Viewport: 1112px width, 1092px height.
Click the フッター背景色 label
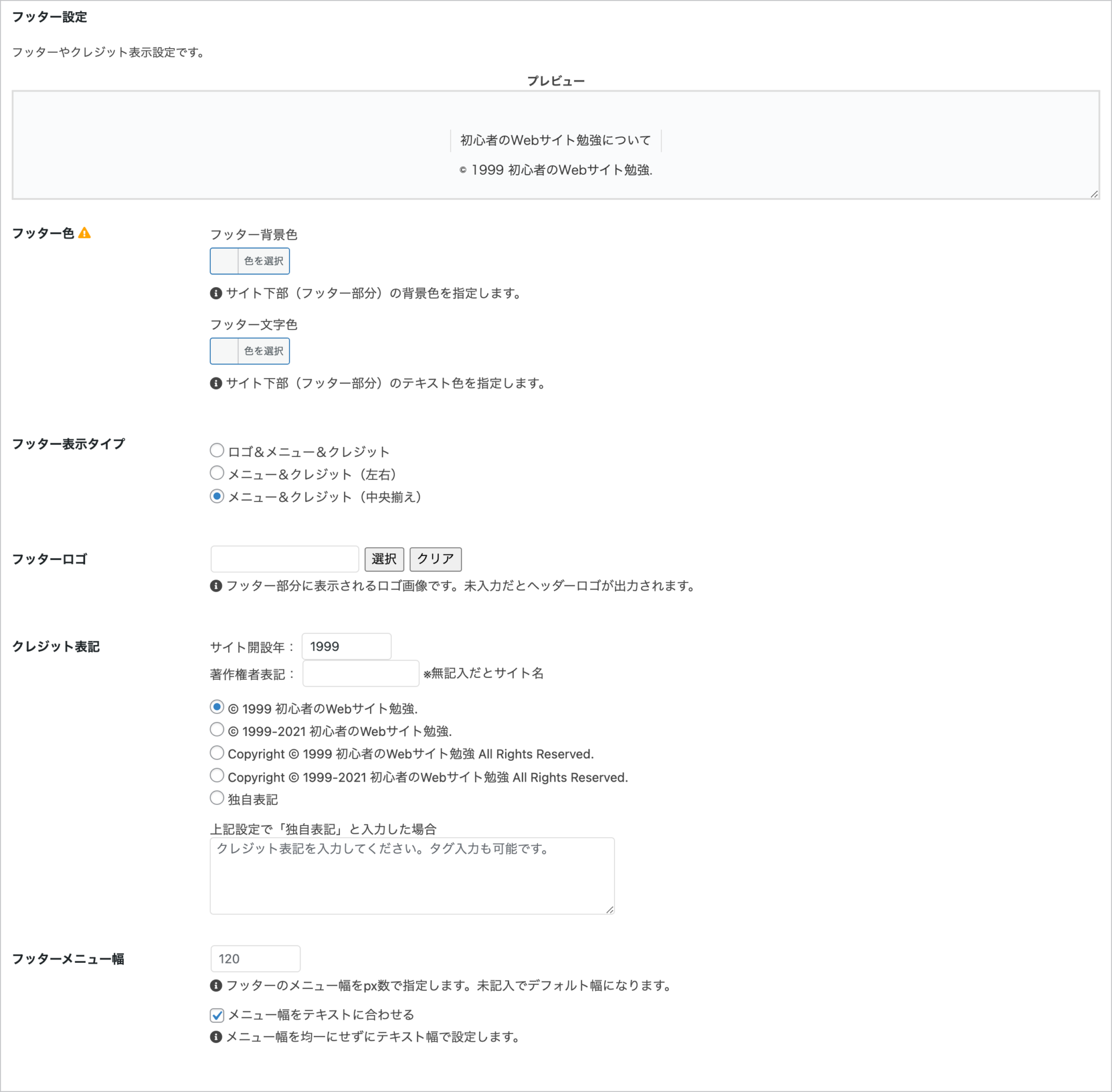point(254,234)
